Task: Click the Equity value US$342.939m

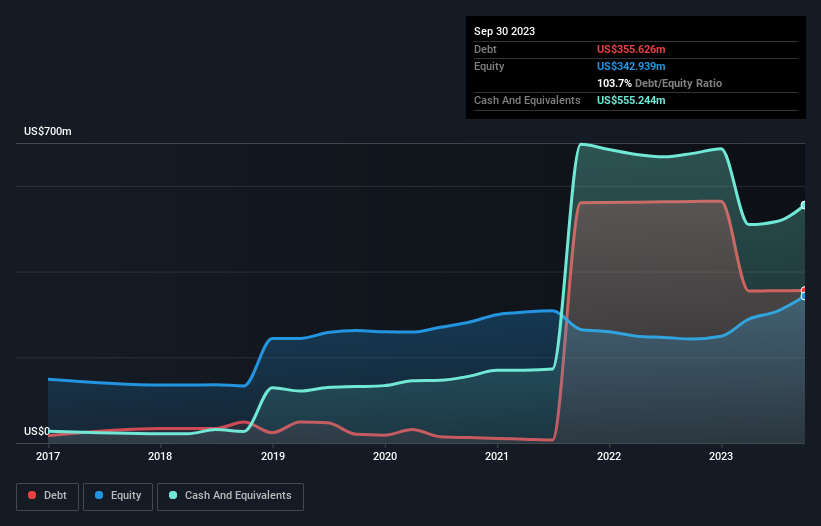Action: pyautogui.click(x=631, y=66)
